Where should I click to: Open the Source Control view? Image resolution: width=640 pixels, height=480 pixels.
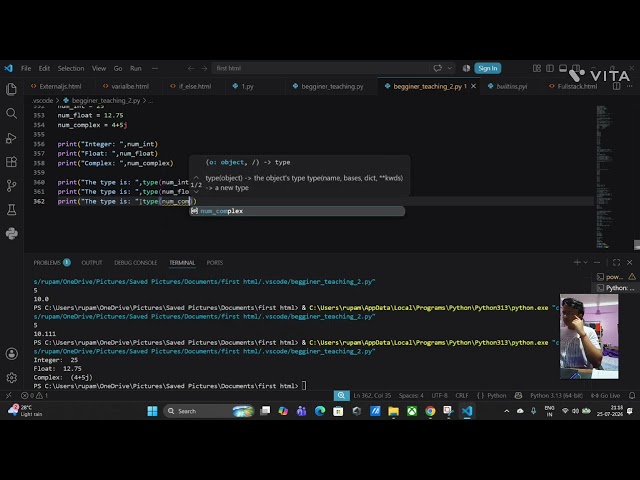[11, 186]
